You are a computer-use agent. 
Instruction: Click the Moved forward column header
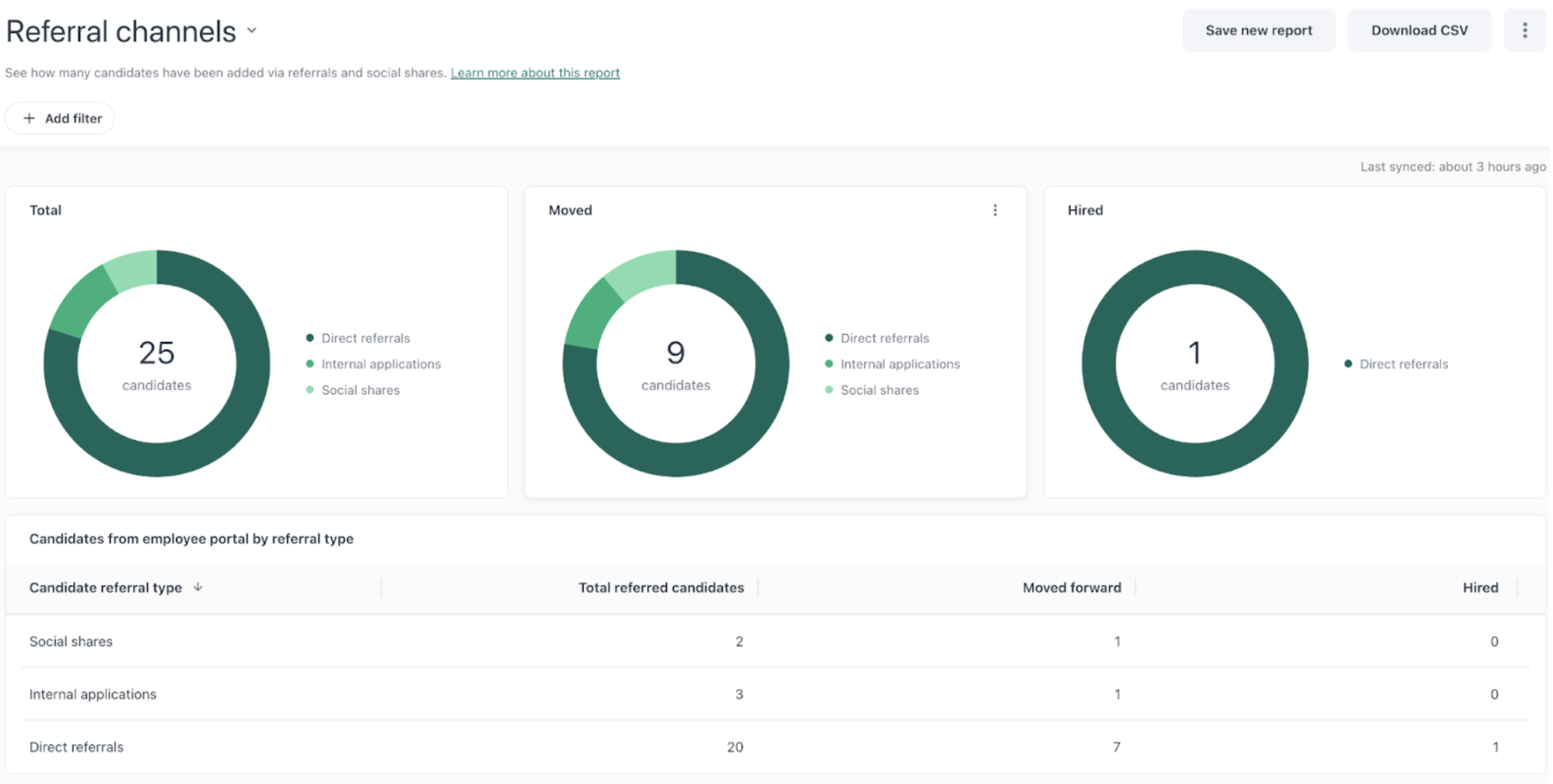tap(1071, 588)
